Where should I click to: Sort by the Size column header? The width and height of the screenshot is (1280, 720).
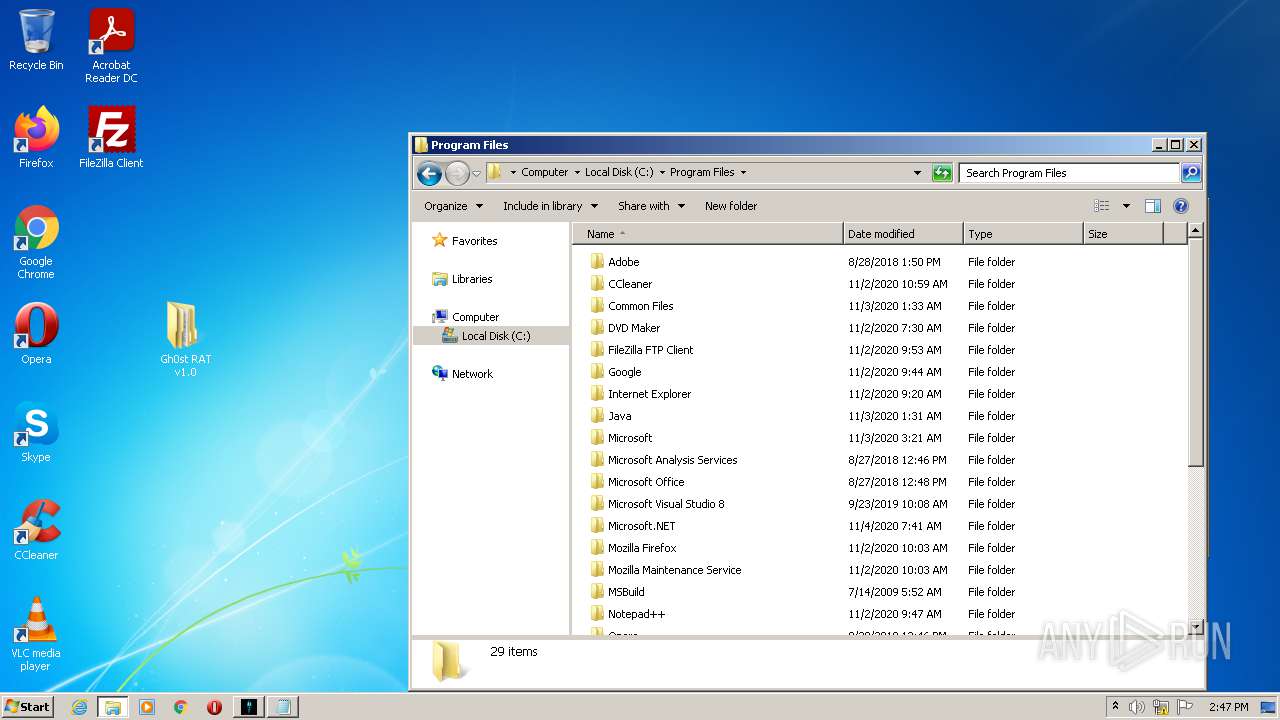click(x=1123, y=234)
